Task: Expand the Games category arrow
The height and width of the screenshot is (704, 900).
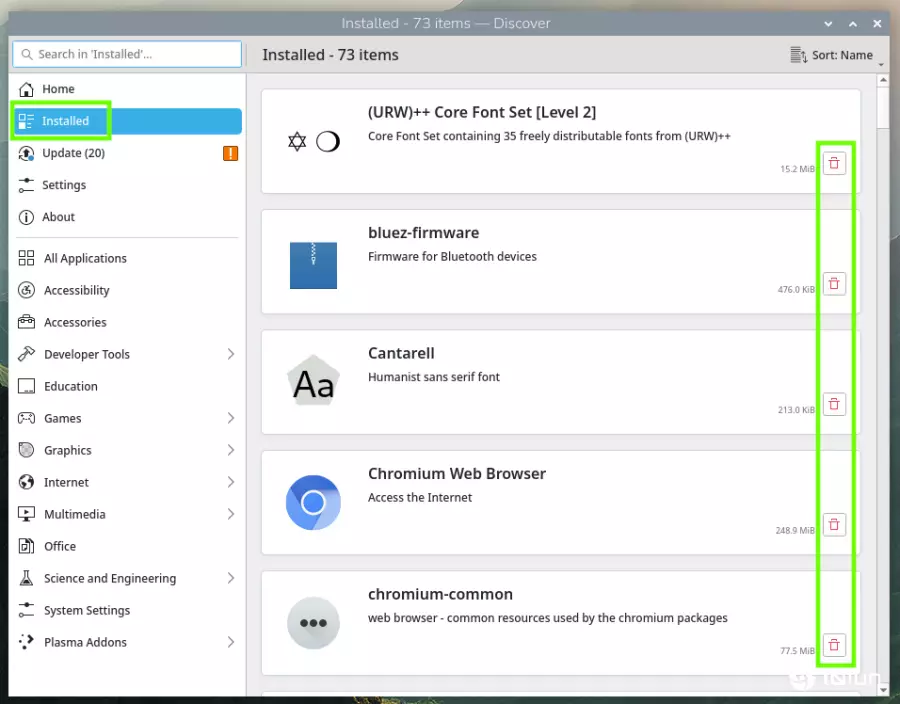Action: pos(230,418)
